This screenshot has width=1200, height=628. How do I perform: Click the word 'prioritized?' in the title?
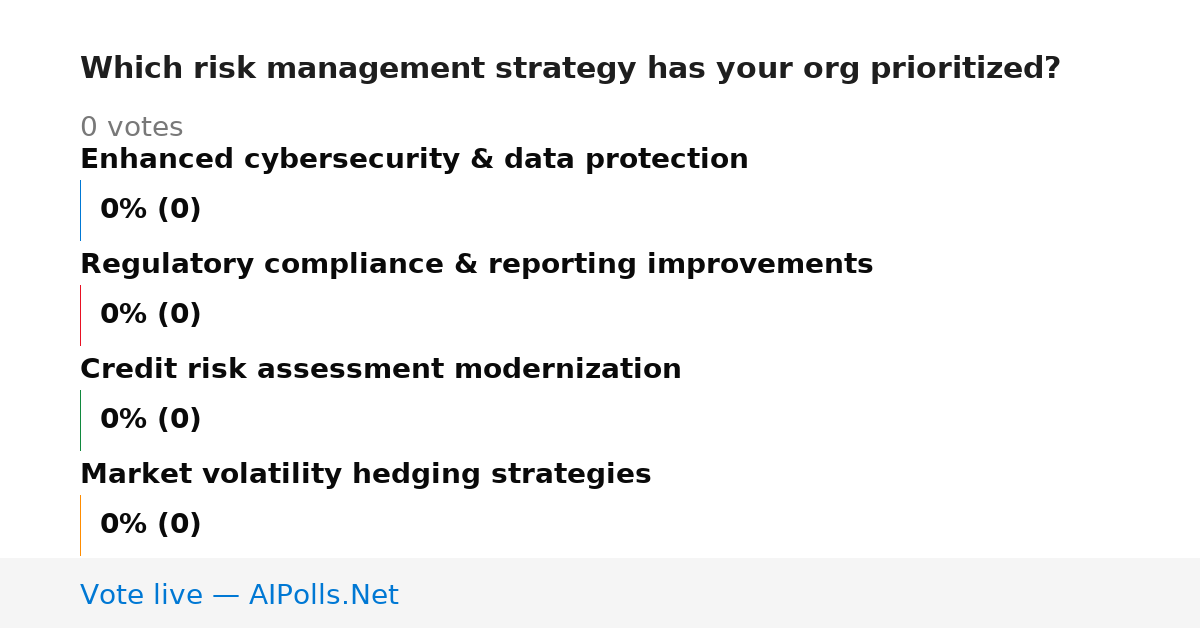pyautogui.click(x=965, y=68)
